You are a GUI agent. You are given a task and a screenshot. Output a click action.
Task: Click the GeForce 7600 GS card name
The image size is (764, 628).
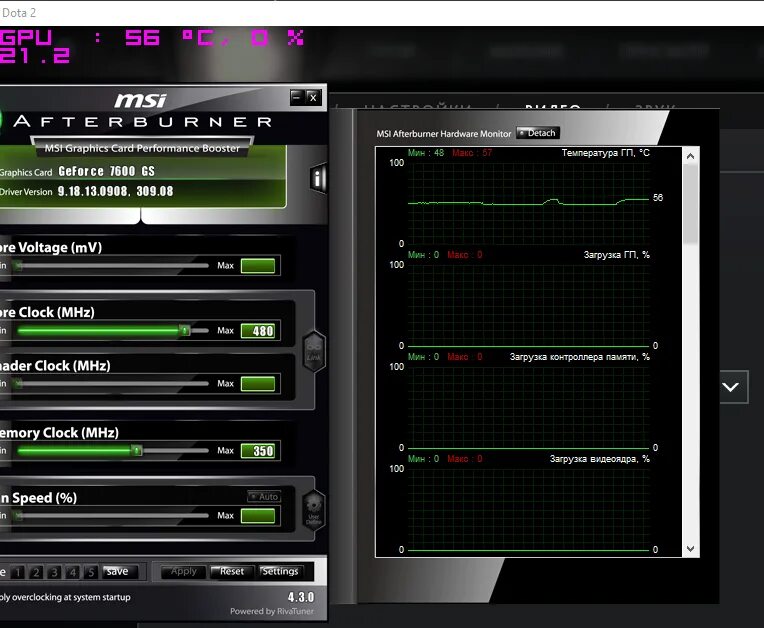point(106,171)
